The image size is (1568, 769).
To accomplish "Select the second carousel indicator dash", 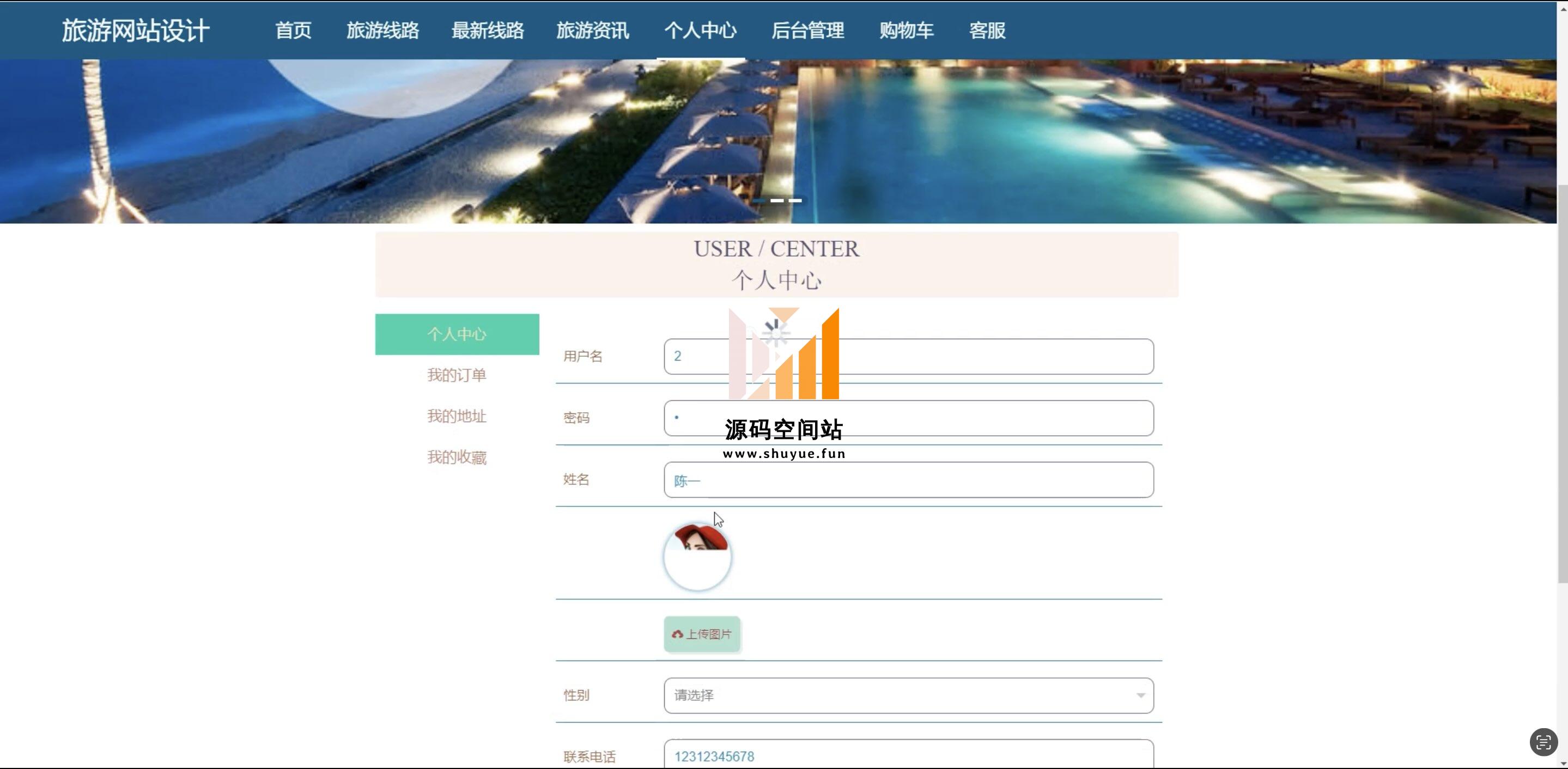I will coord(777,200).
